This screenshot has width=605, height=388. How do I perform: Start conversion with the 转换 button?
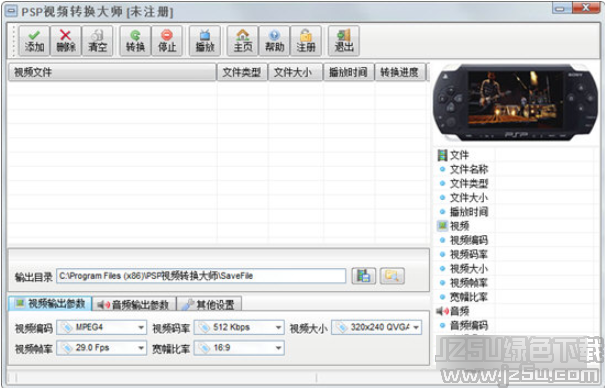135,41
